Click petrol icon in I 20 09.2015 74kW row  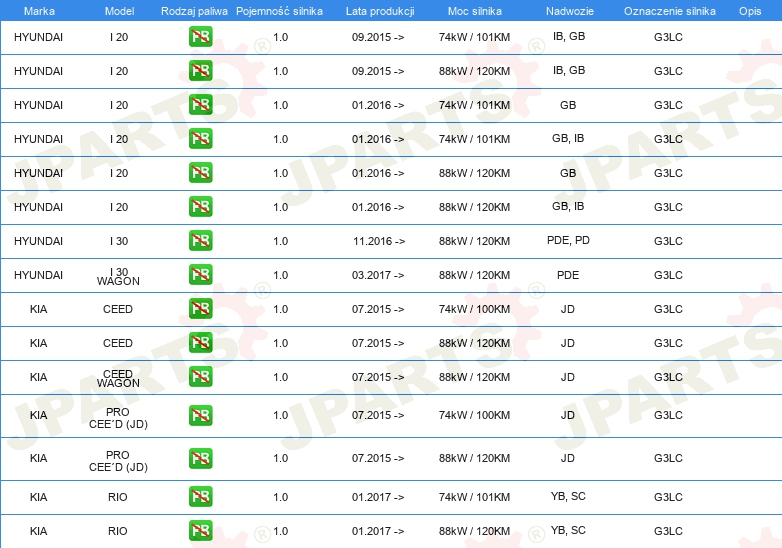tap(200, 37)
